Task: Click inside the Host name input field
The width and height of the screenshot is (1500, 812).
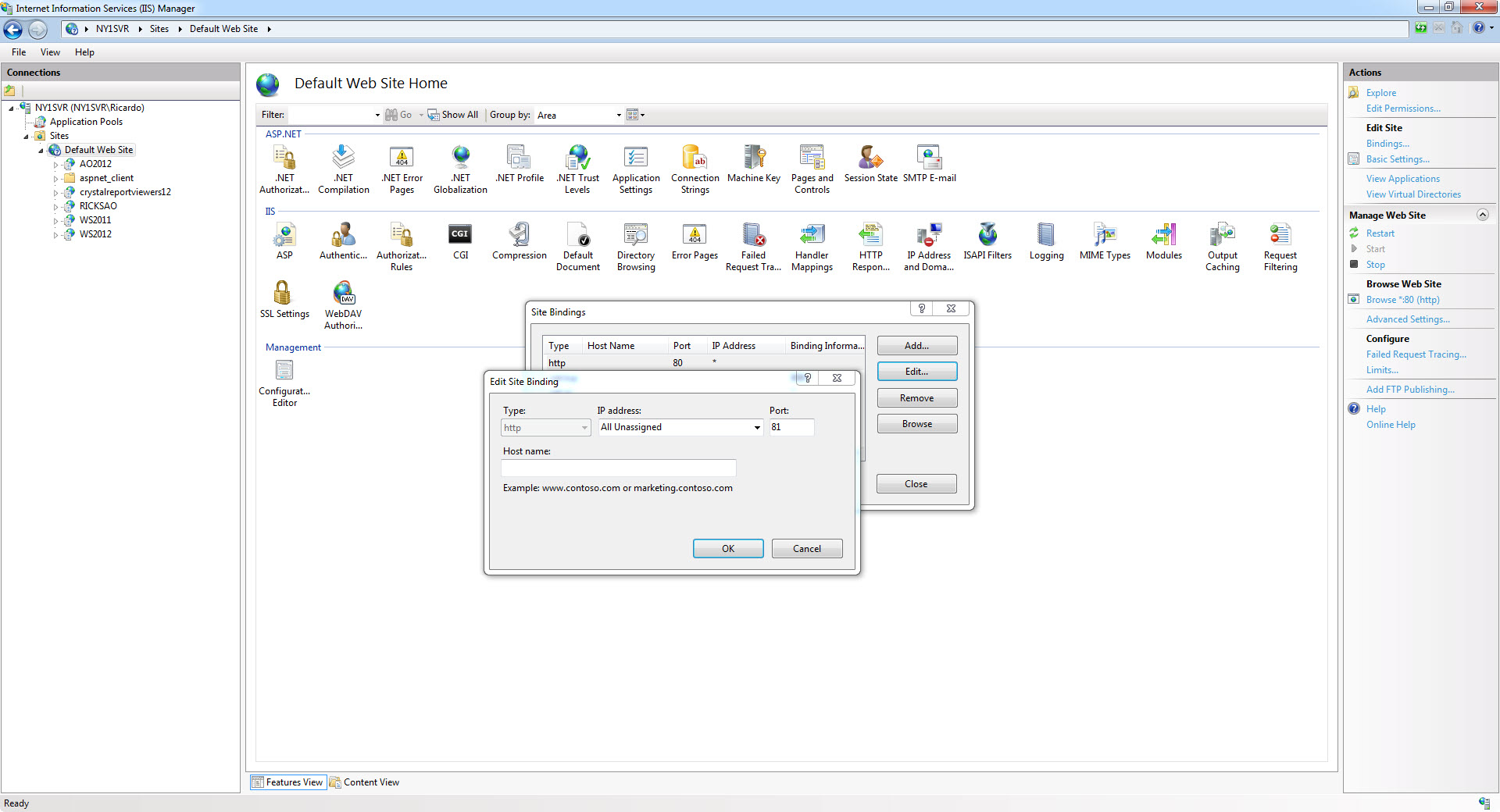Action: (x=617, y=468)
